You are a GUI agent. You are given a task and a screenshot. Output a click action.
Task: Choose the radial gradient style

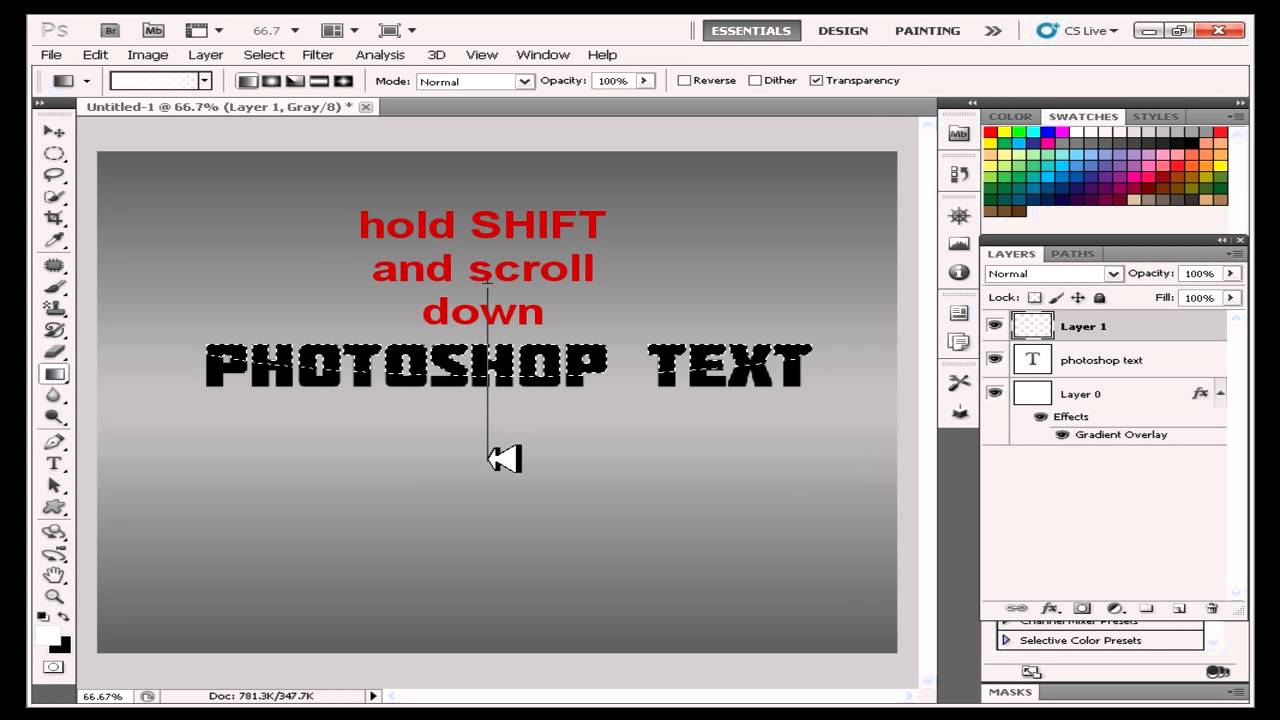[271, 81]
